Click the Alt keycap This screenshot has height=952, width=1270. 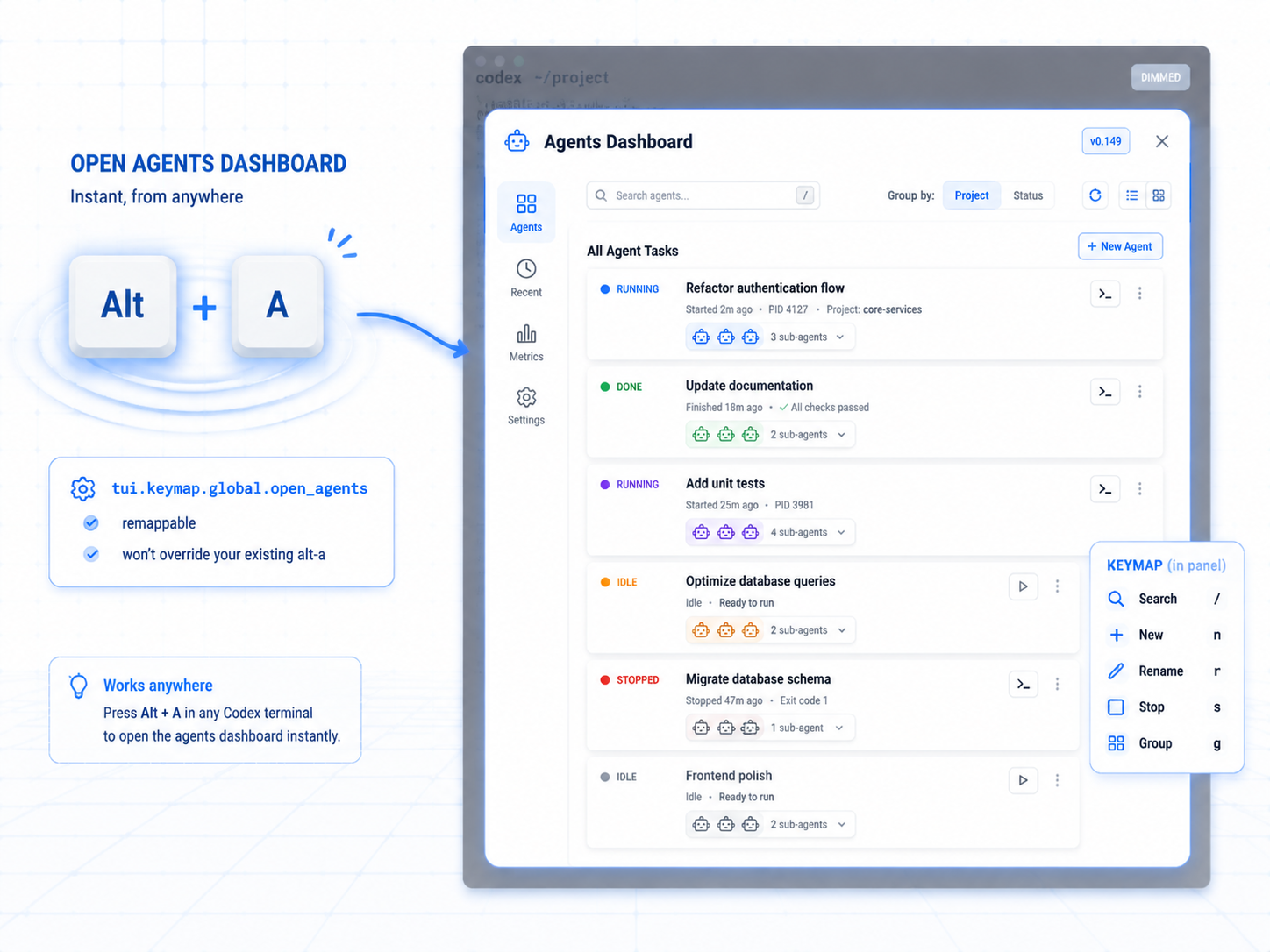coord(123,306)
